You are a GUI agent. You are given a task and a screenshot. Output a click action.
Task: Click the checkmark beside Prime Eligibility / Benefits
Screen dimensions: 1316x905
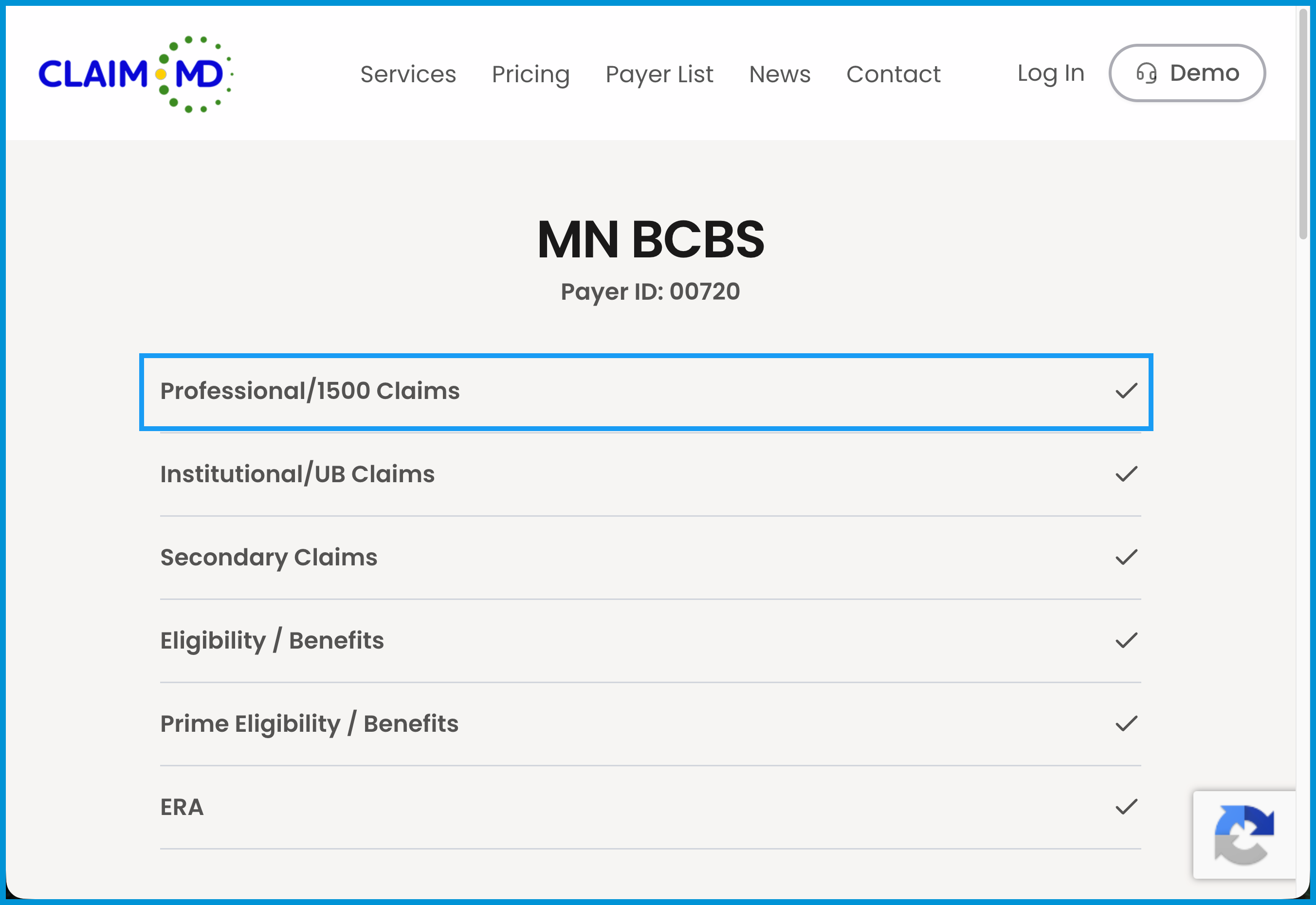pos(1127,724)
